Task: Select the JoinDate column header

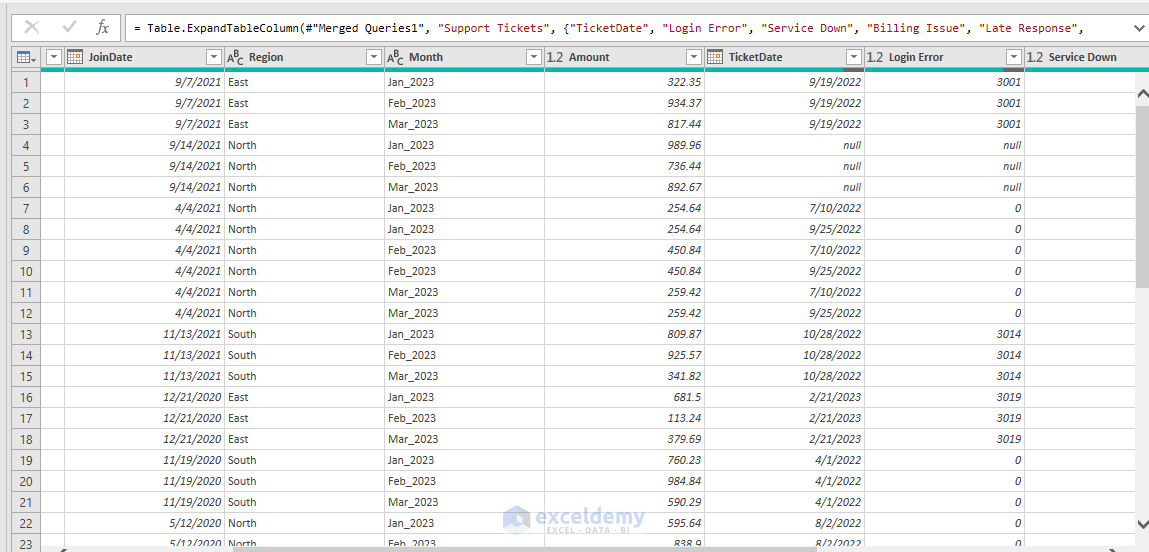Action: (x=144, y=57)
